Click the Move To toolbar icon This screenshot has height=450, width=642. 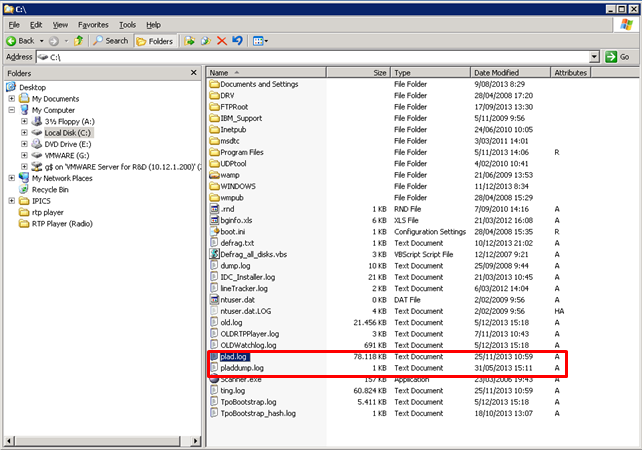point(189,41)
